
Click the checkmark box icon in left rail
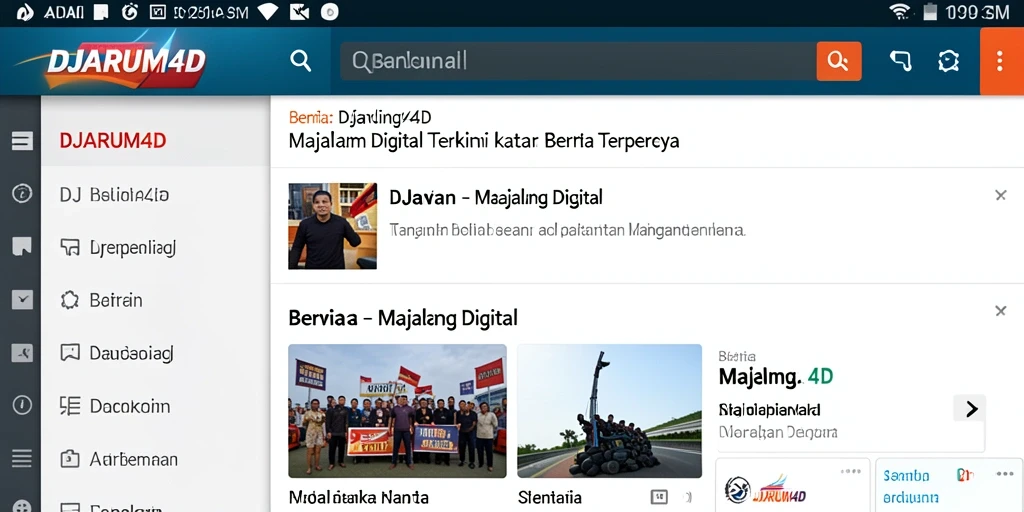(x=22, y=300)
